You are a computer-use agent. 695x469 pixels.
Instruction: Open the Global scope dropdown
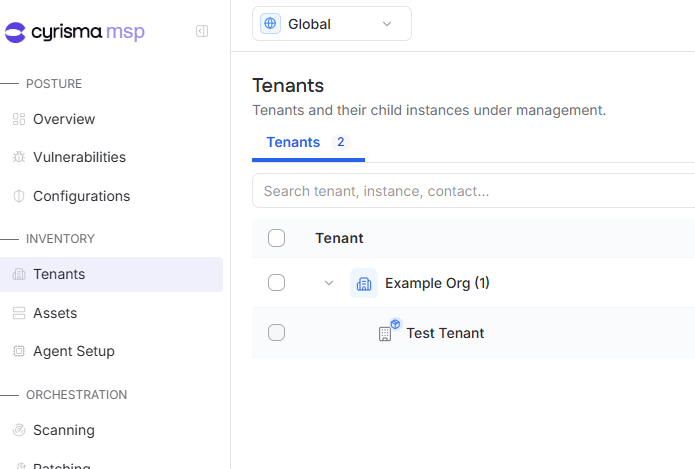coord(332,23)
